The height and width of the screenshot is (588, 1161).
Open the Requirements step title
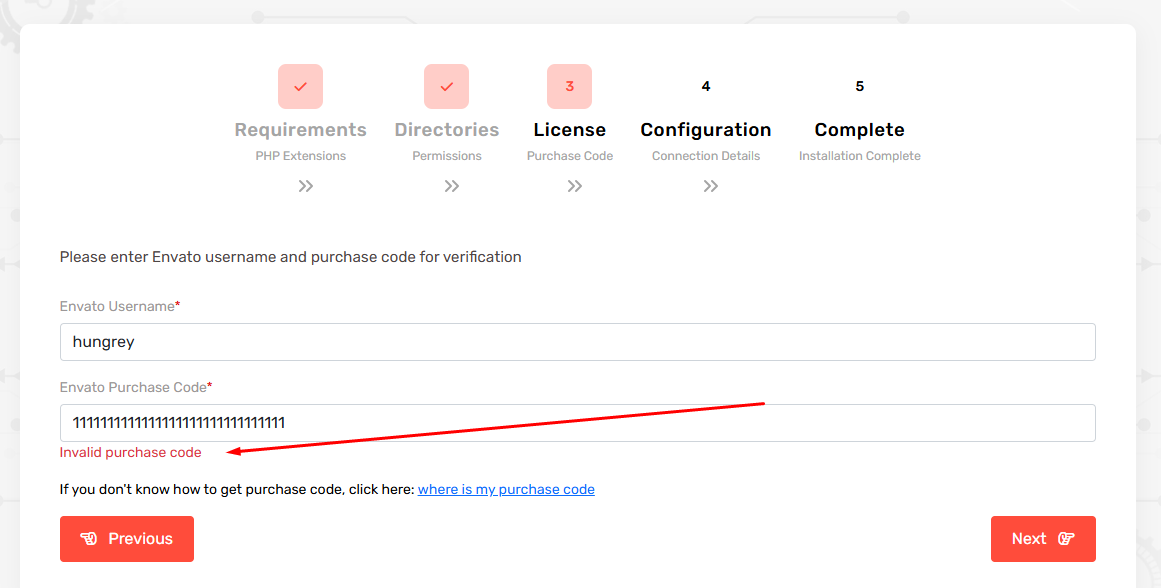click(300, 130)
